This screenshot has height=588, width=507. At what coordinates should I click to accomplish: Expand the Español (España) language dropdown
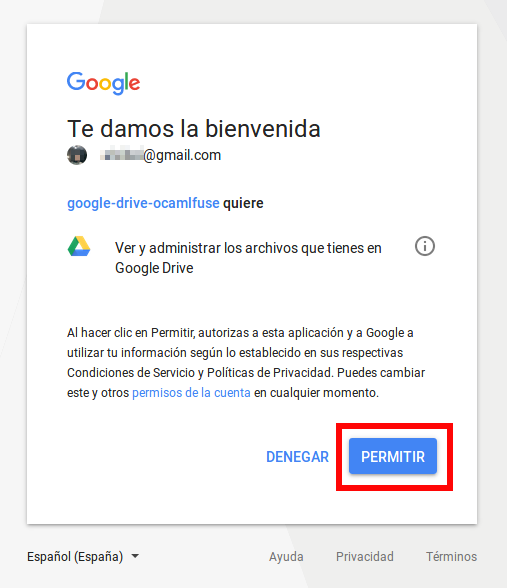click(83, 556)
